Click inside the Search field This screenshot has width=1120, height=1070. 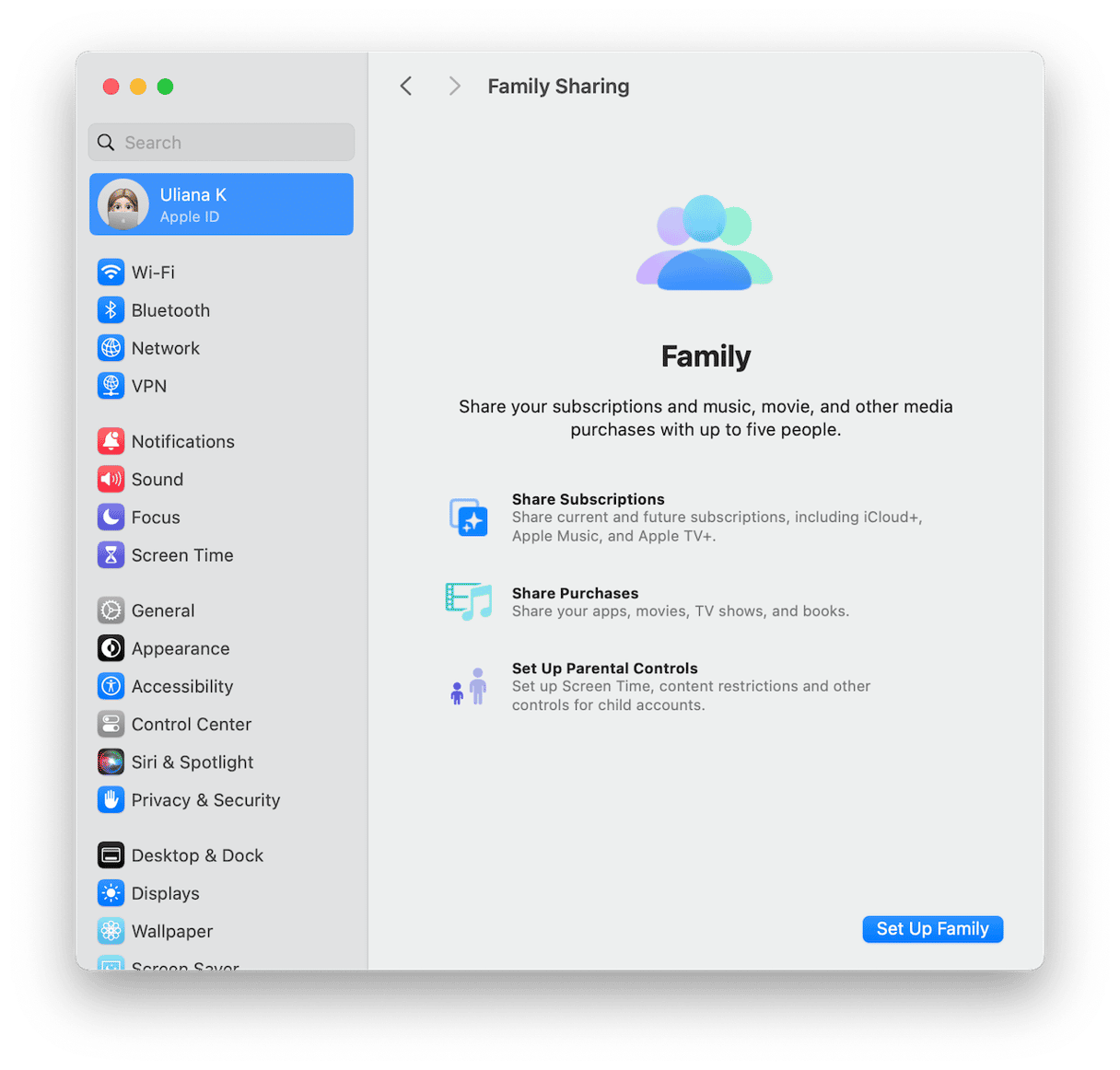tap(221, 142)
